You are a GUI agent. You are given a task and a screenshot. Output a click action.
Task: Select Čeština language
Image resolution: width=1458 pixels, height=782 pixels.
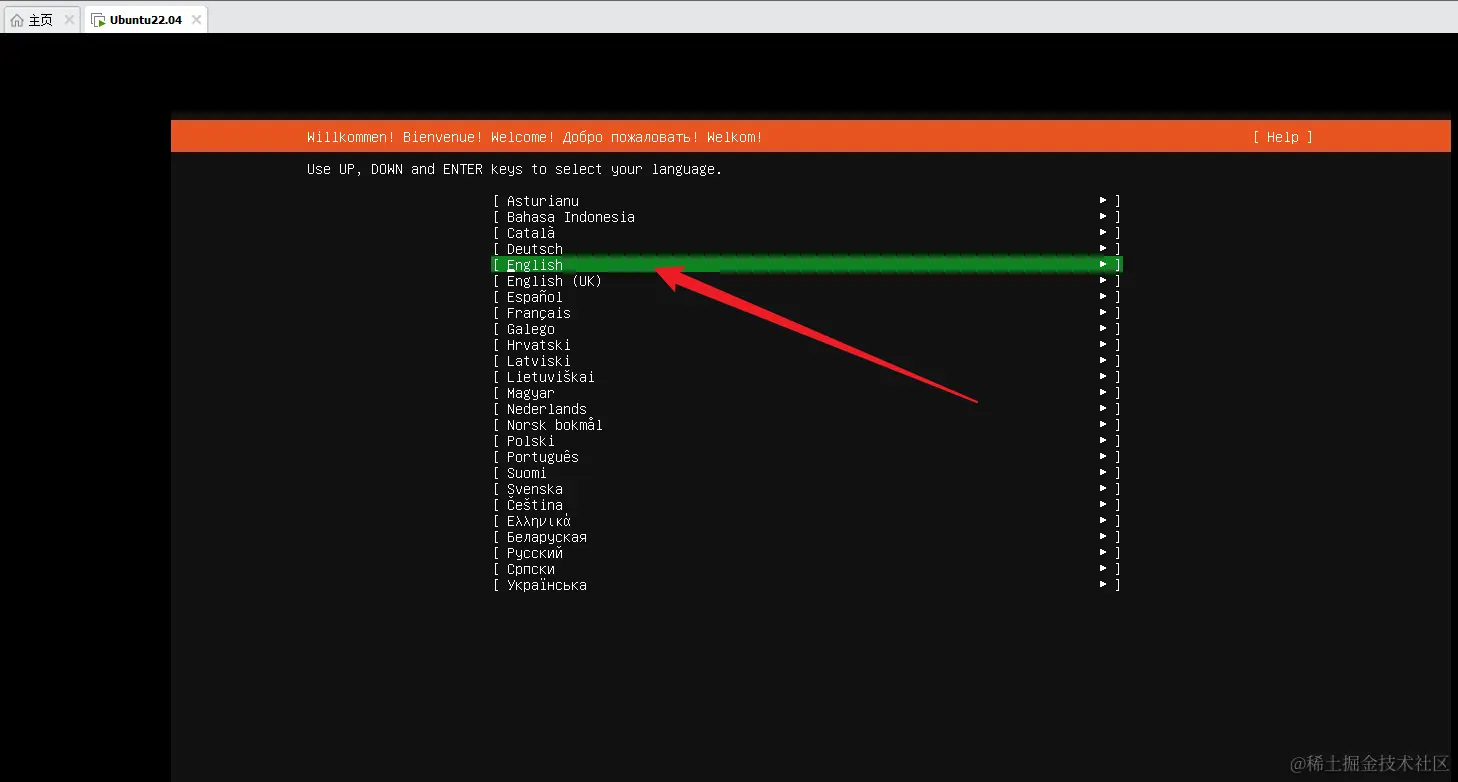point(807,505)
